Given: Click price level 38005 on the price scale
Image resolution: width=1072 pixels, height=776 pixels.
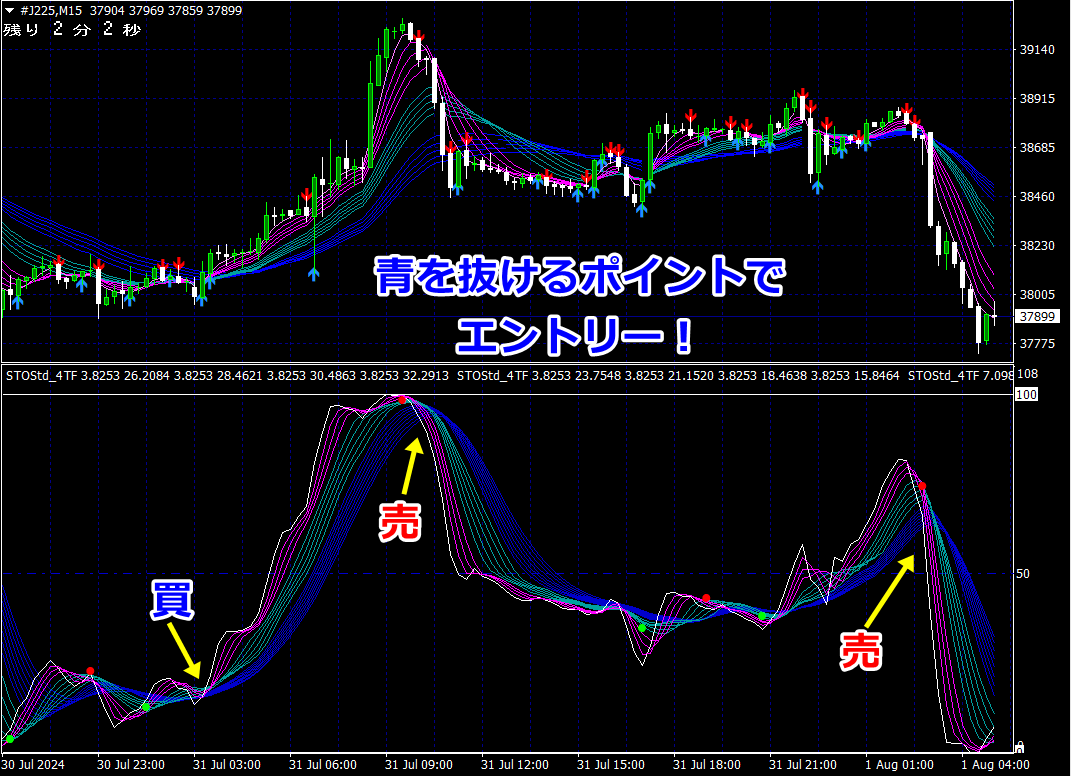Looking at the screenshot, I should click(1037, 295).
